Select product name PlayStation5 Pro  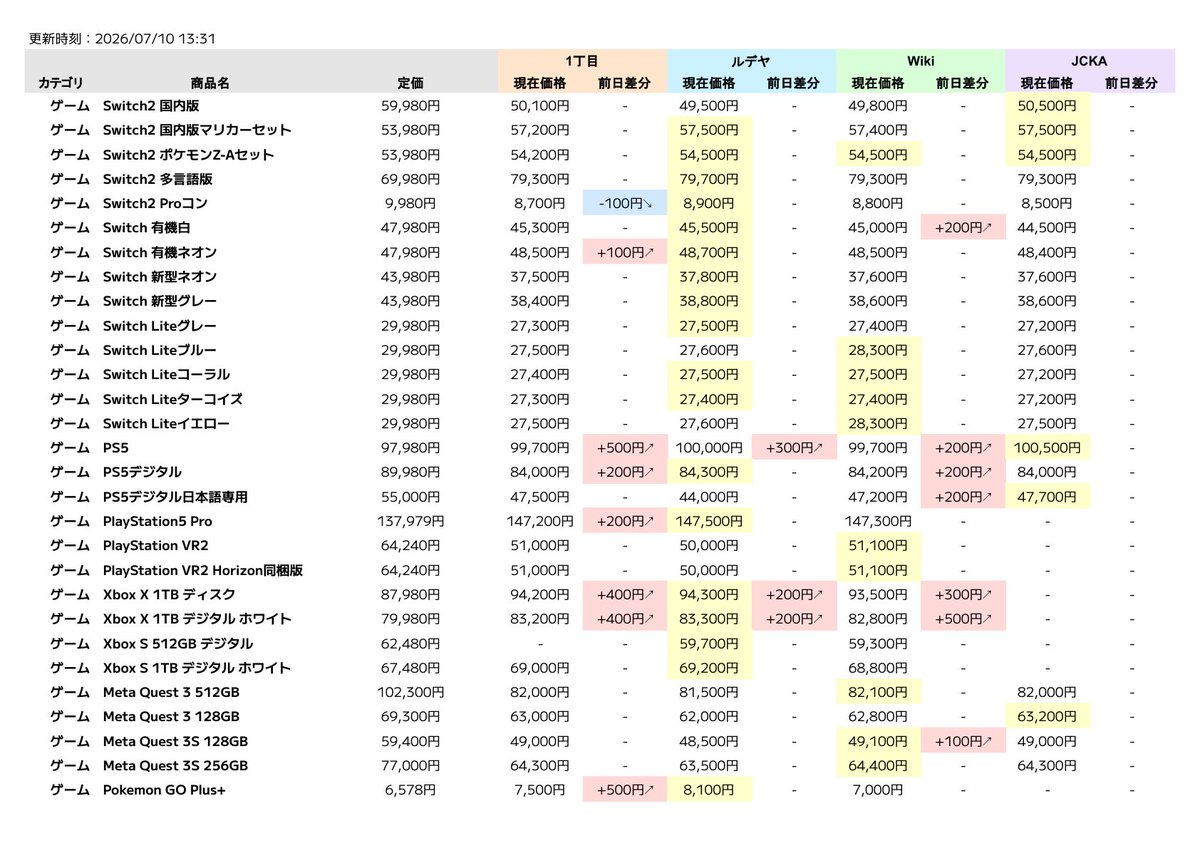tap(157, 521)
